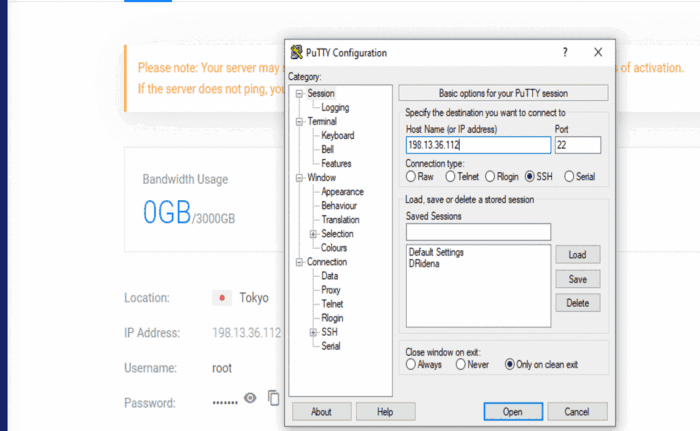The height and width of the screenshot is (431, 700).
Task: Open the Selection category
Action: coord(337,234)
